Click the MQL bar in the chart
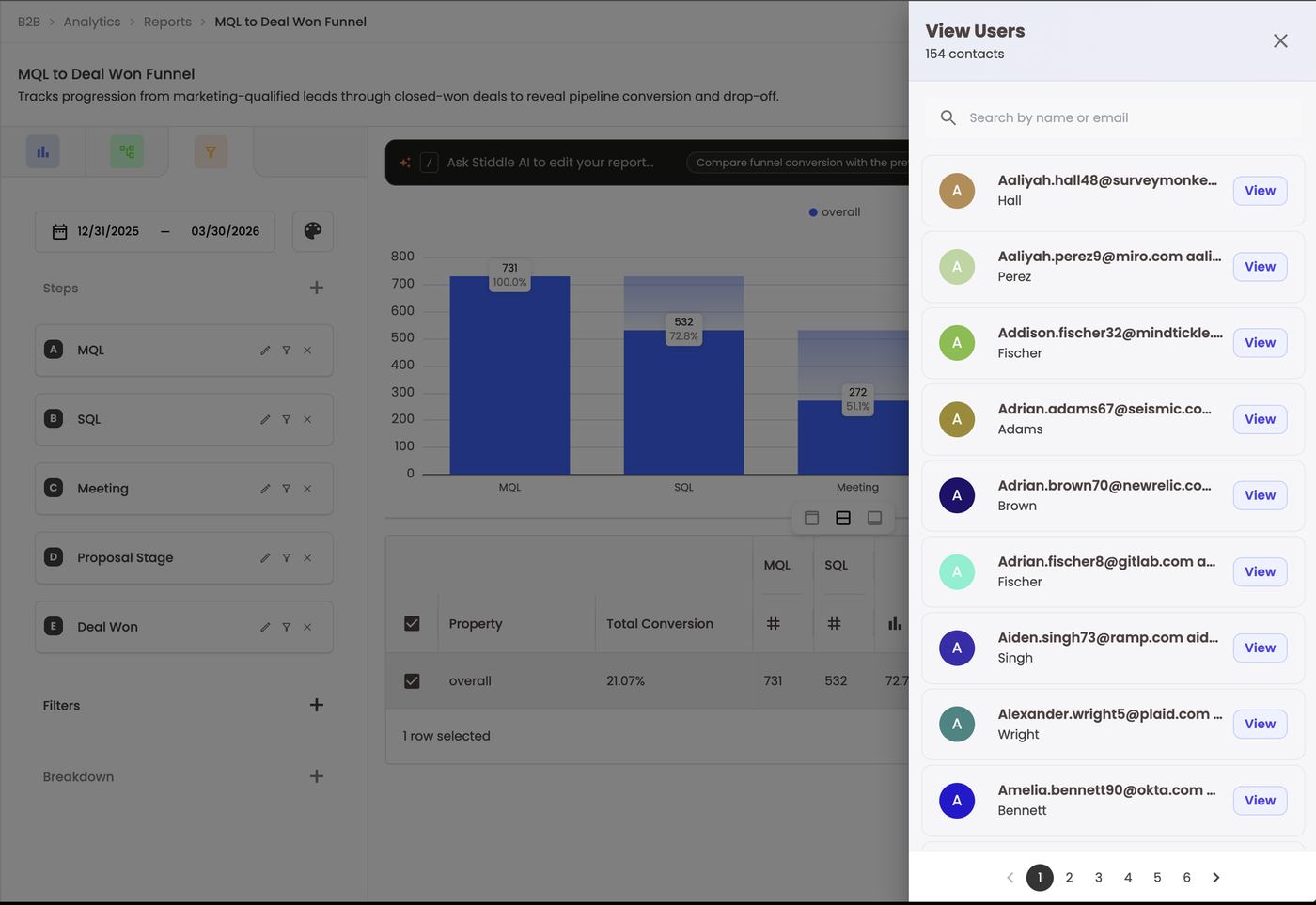 [x=509, y=375]
